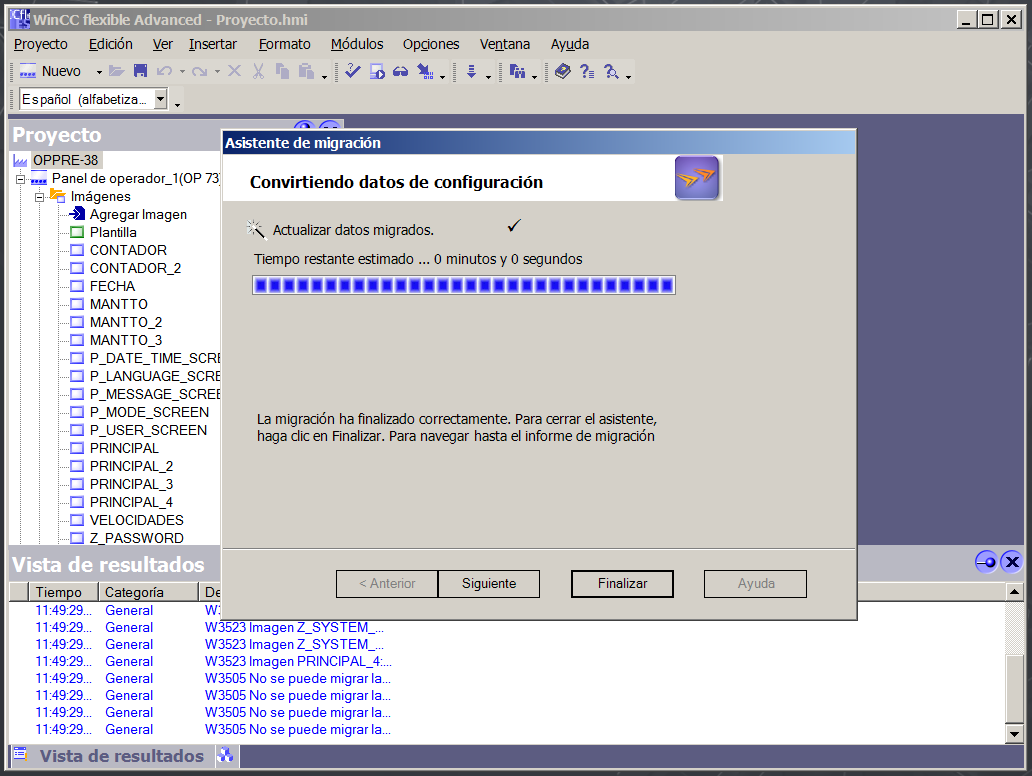The image size is (1032, 776).
Task: Select the MANTTO_3 screen
Action: point(126,340)
